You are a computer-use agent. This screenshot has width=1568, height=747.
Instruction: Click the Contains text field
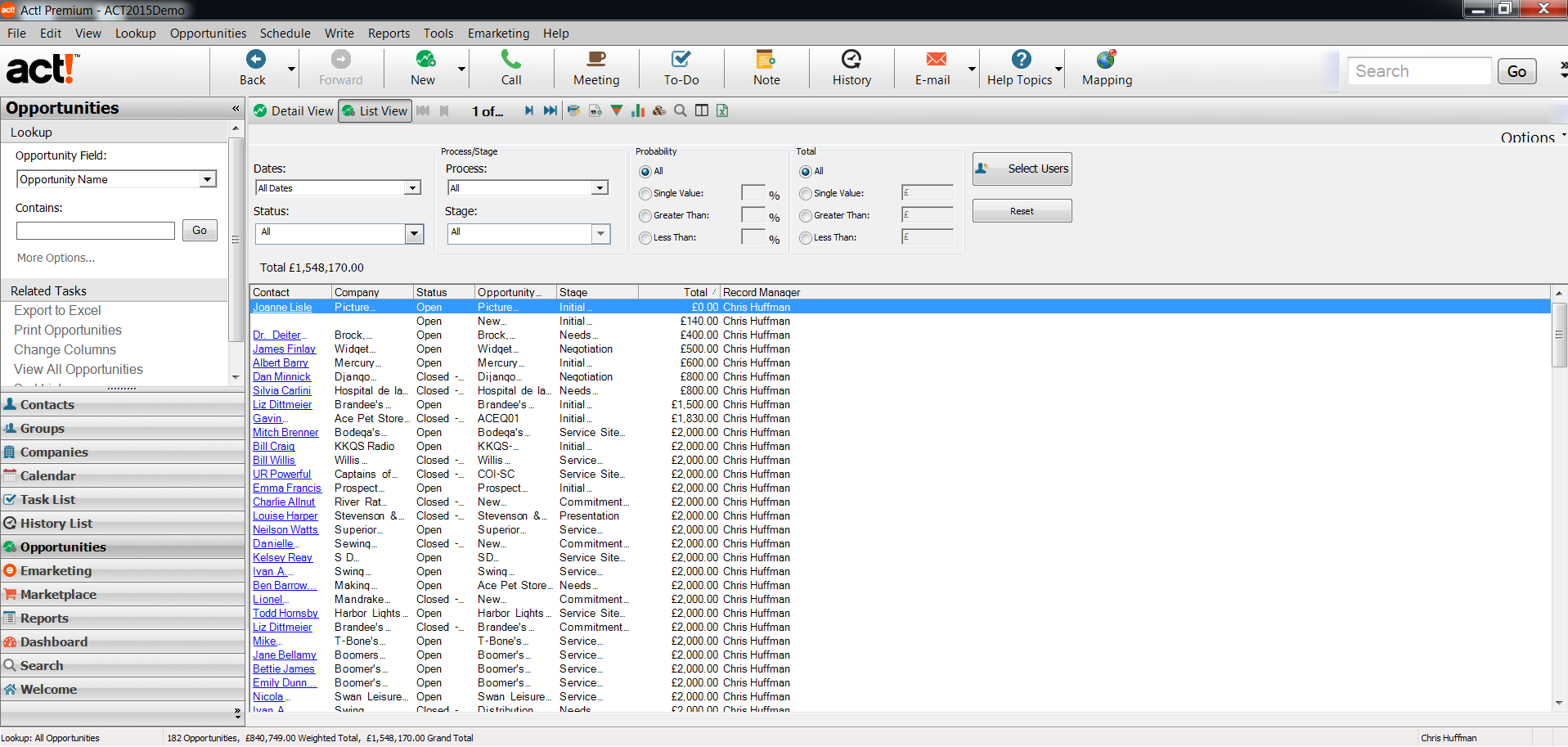click(96, 231)
